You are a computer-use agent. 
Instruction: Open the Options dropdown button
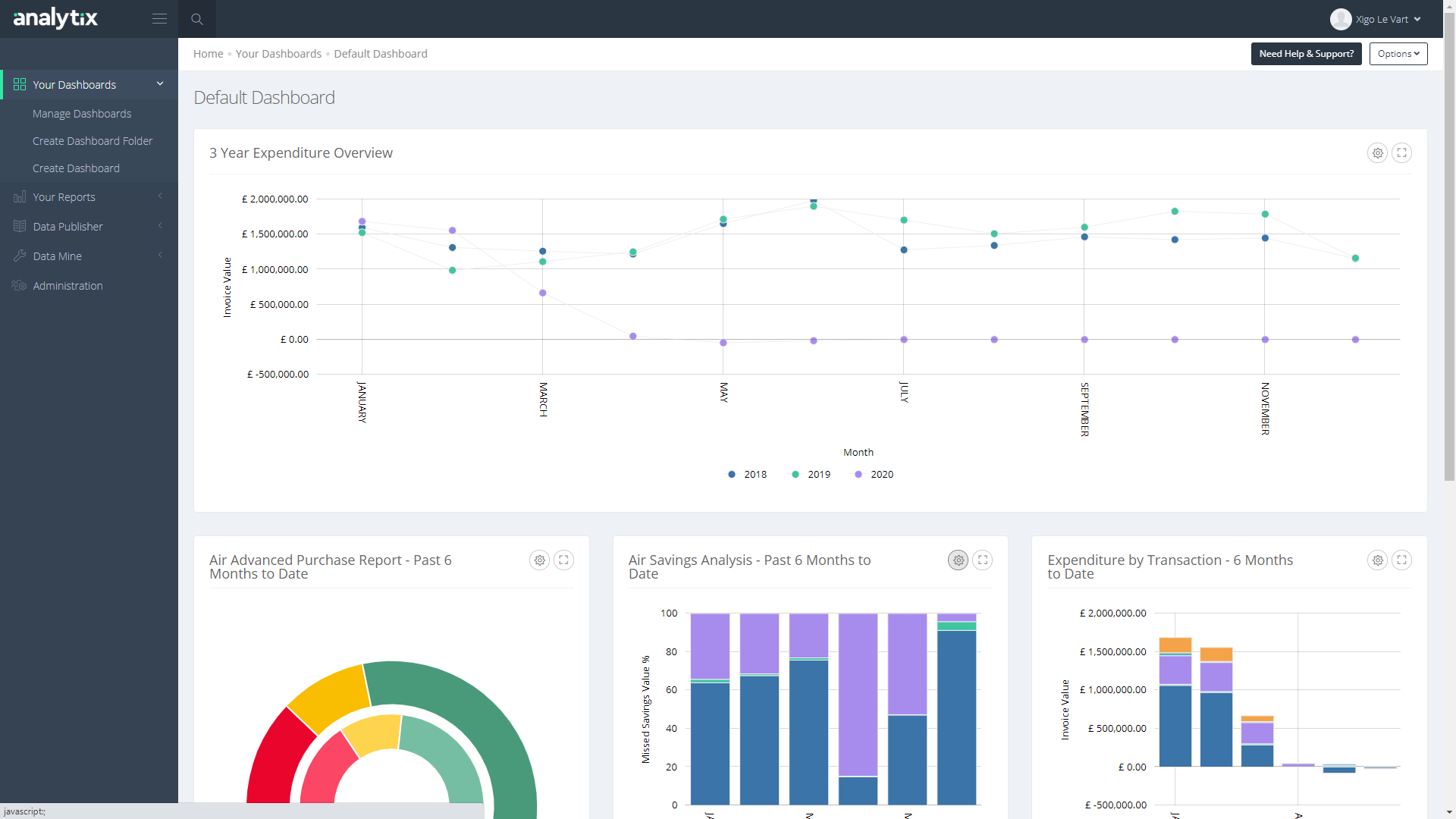click(1398, 54)
